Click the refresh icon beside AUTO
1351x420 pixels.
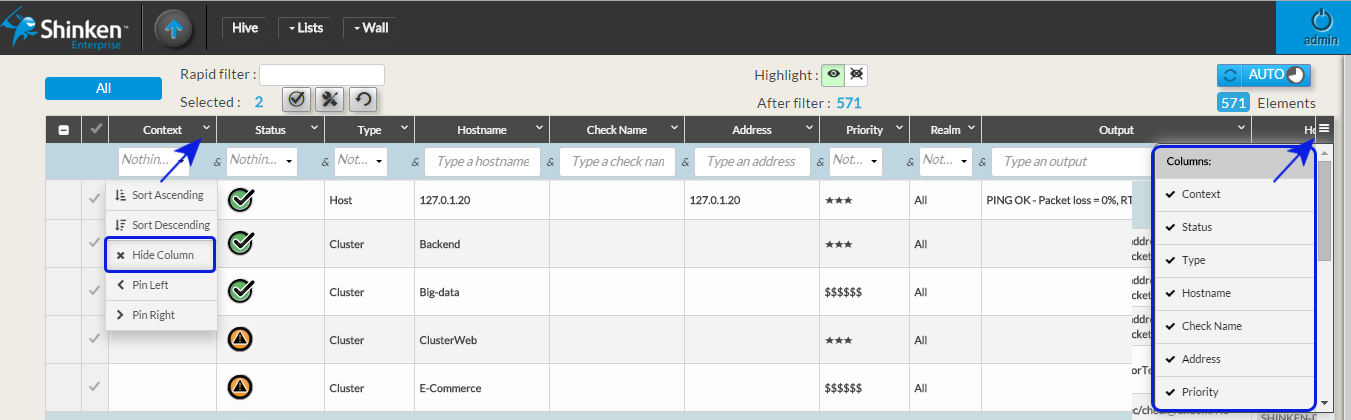(x=1230, y=76)
